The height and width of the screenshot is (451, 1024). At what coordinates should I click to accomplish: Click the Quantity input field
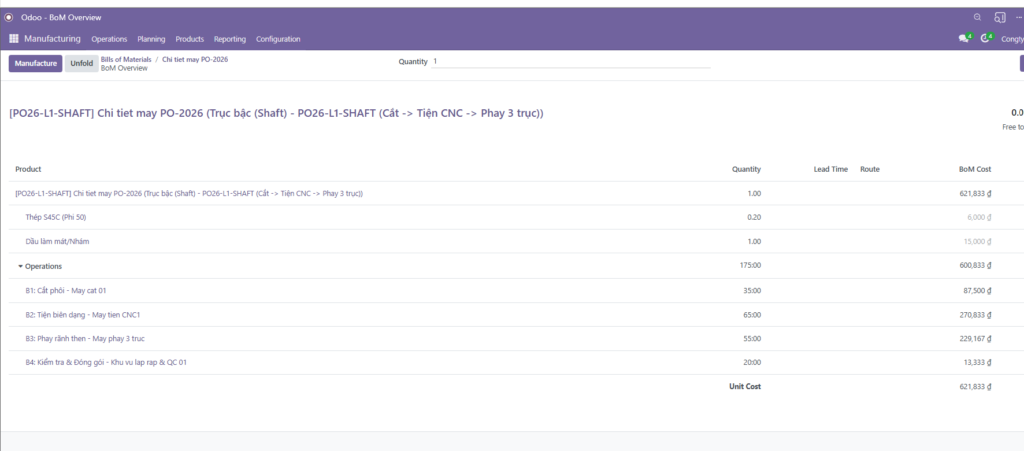point(570,61)
